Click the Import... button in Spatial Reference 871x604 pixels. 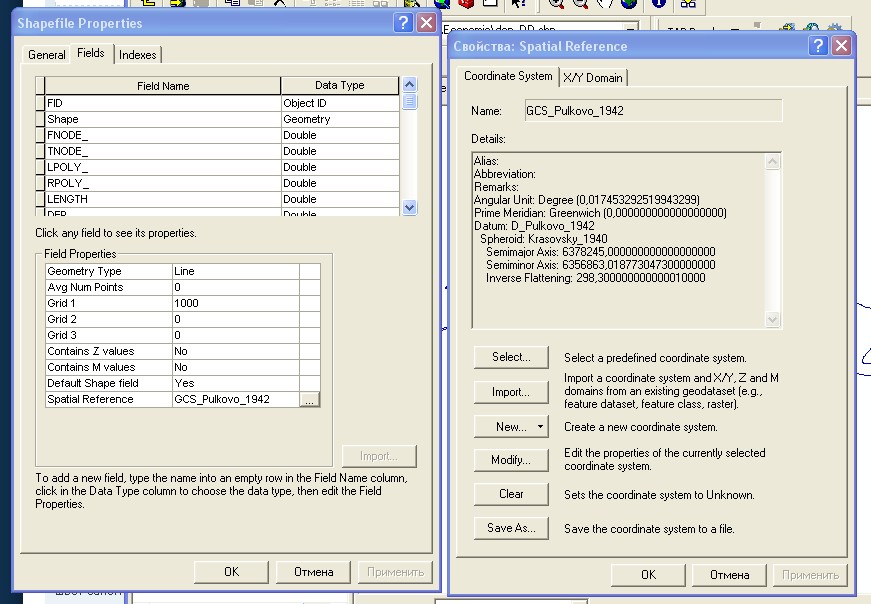(511, 392)
